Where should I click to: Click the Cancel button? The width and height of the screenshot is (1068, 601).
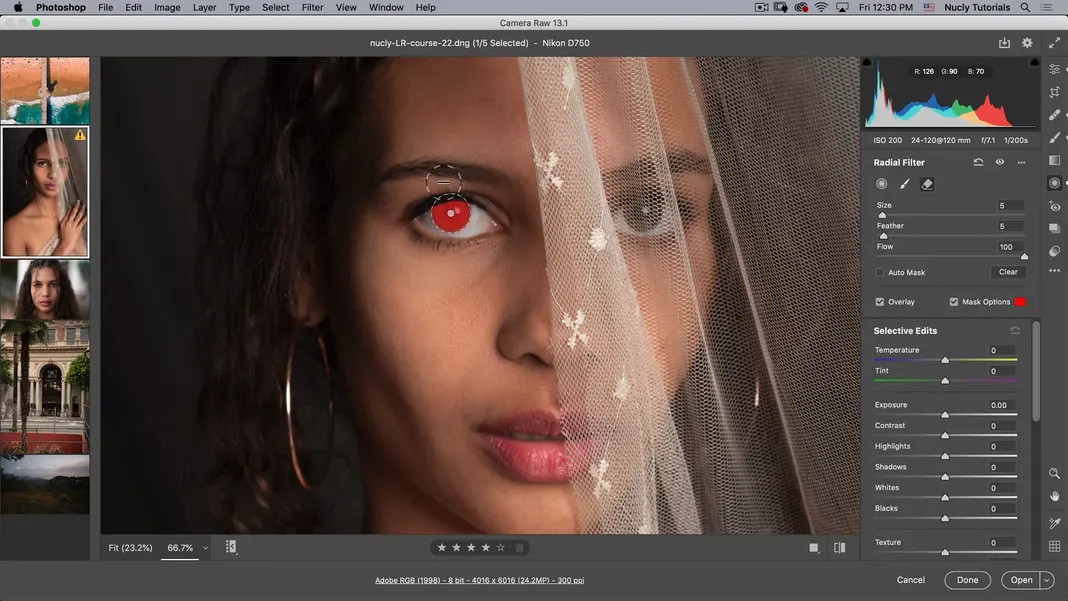911,580
